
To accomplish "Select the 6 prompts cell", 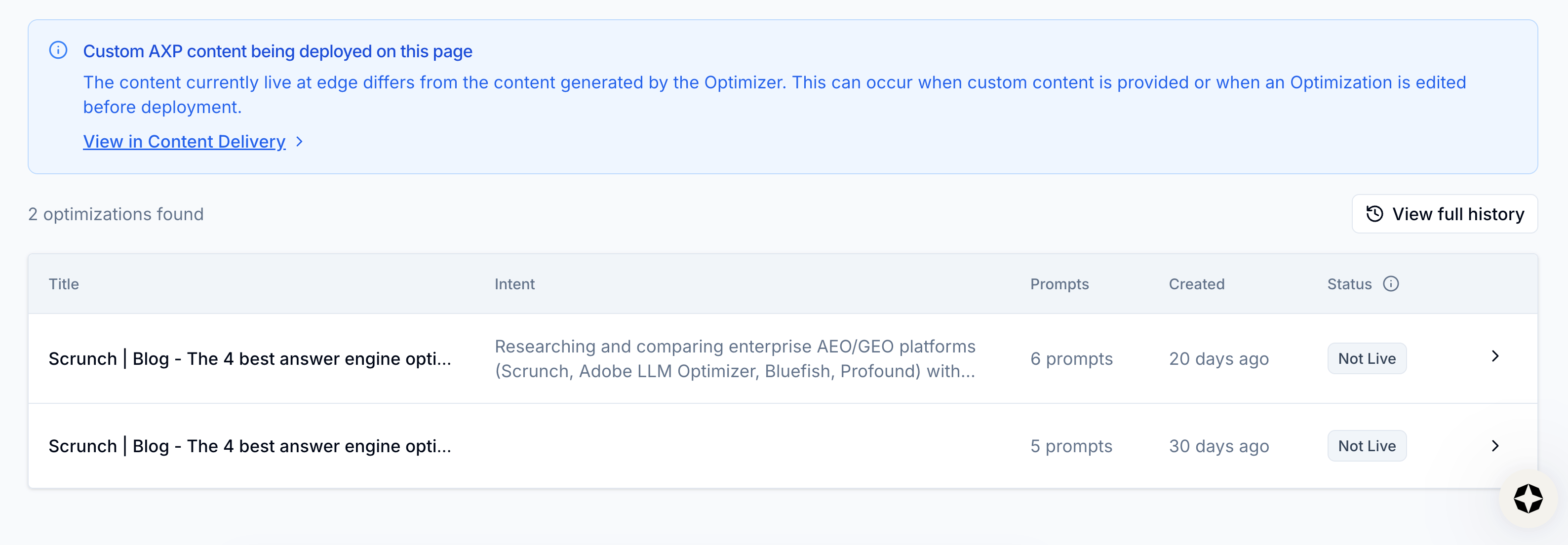I will click(1071, 359).
